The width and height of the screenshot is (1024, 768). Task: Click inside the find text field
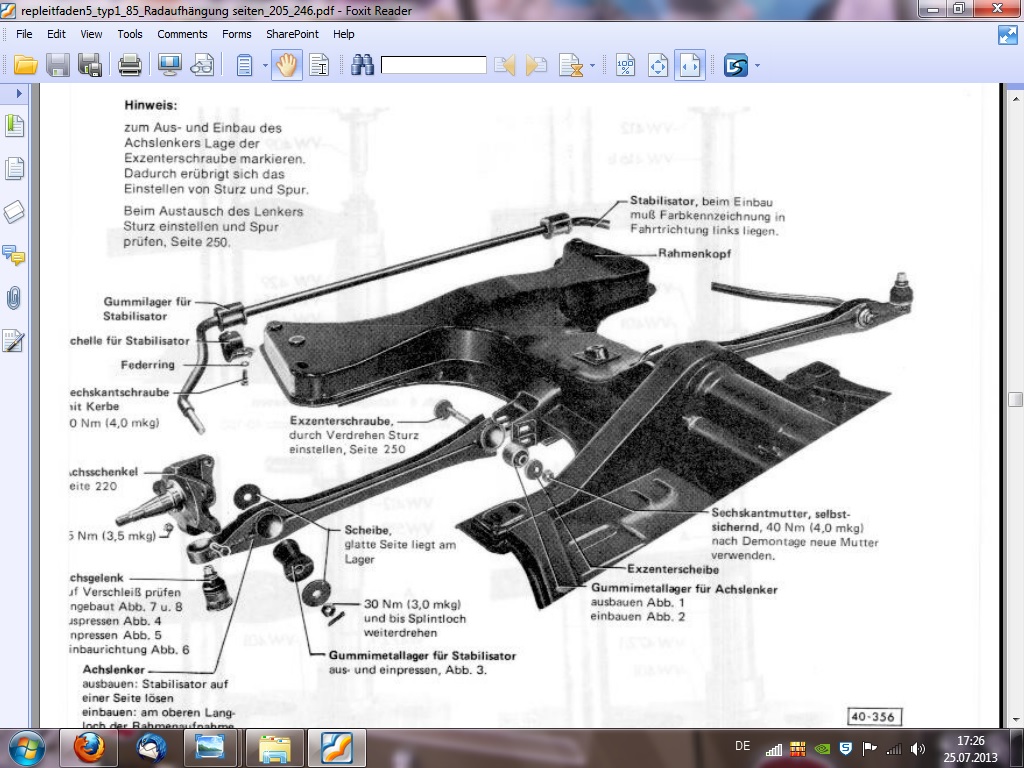click(433, 66)
